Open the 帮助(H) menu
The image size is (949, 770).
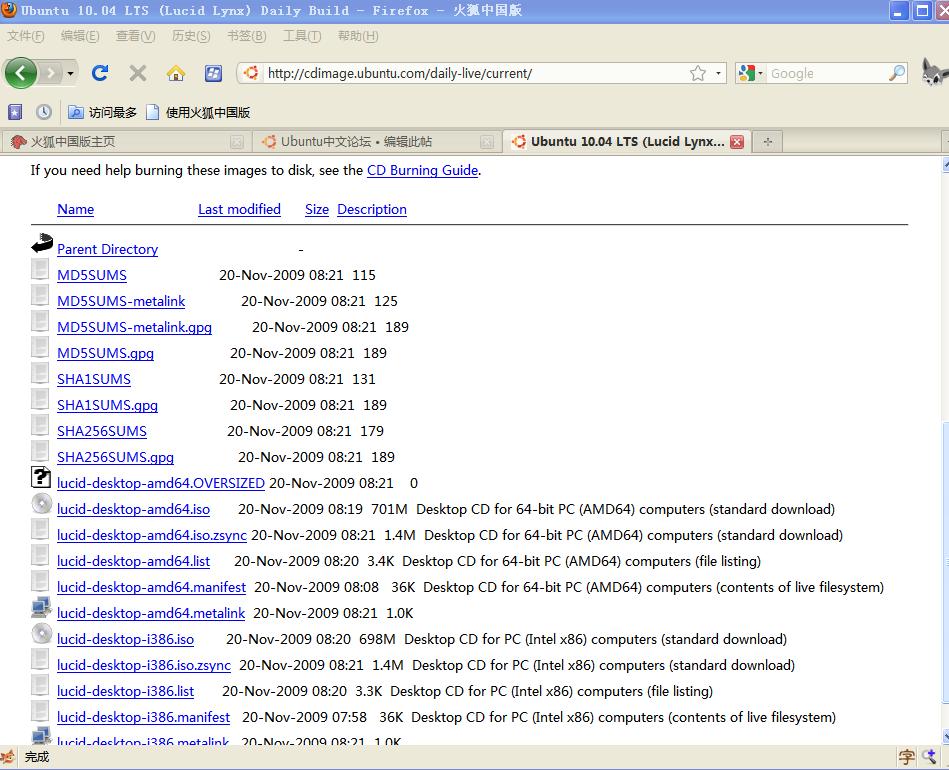pos(358,36)
